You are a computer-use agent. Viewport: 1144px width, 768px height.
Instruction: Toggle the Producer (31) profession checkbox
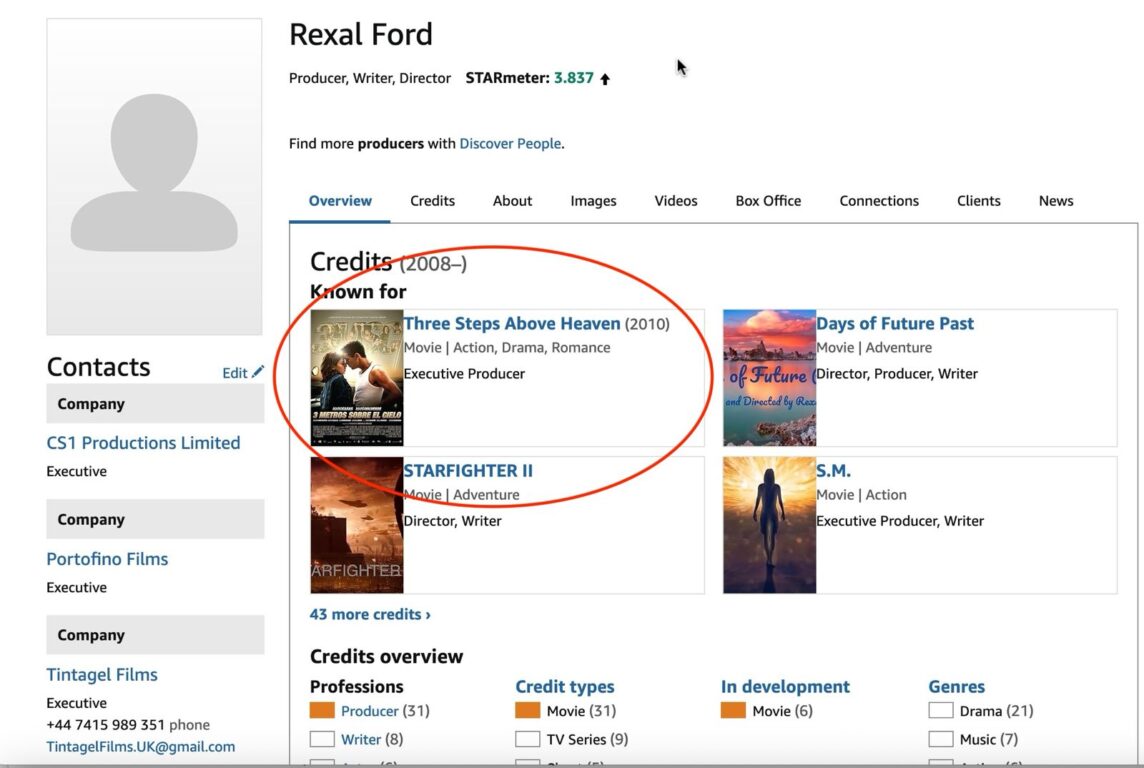click(x=322, y=710)
